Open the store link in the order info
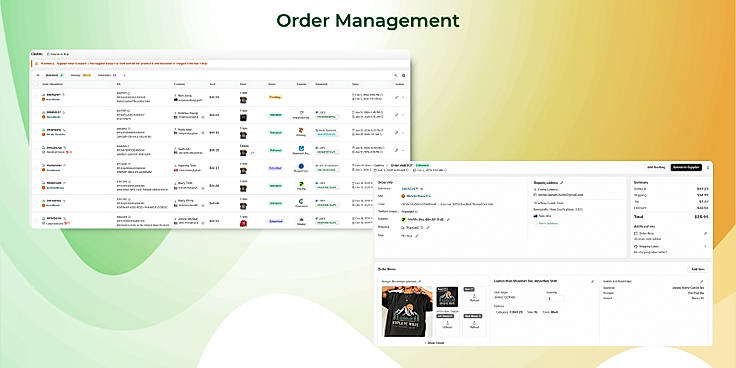Screen dimensions: 736x368 tap(418, 196)
